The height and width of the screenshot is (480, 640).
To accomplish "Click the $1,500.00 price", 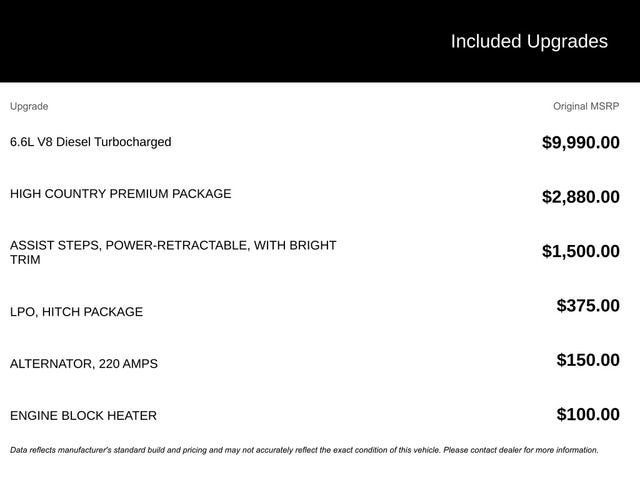I will click(580, 251).
